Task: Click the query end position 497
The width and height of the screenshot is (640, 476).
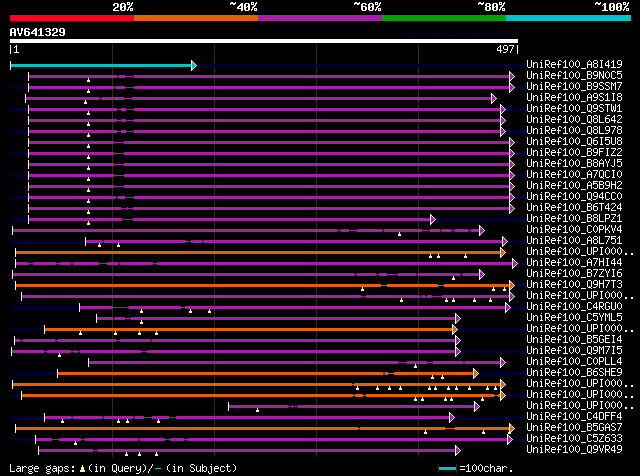Action: (x=505, y=49)
